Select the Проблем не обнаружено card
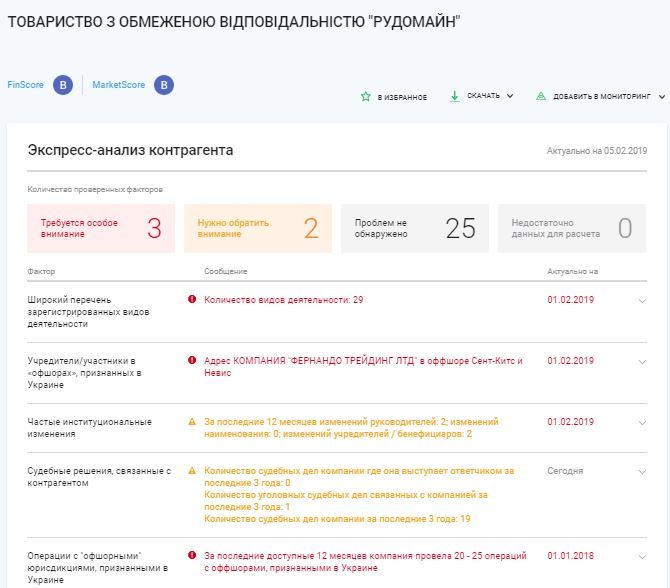The image size is (670, 588). tap(415, 228)
